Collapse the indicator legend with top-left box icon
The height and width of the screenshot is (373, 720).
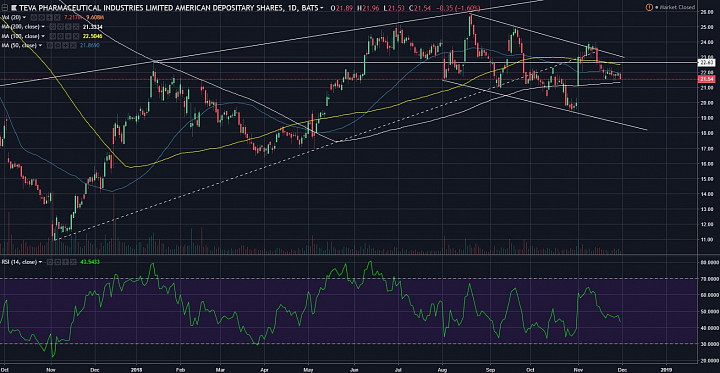pyautogui.click(x=5, y=8)
